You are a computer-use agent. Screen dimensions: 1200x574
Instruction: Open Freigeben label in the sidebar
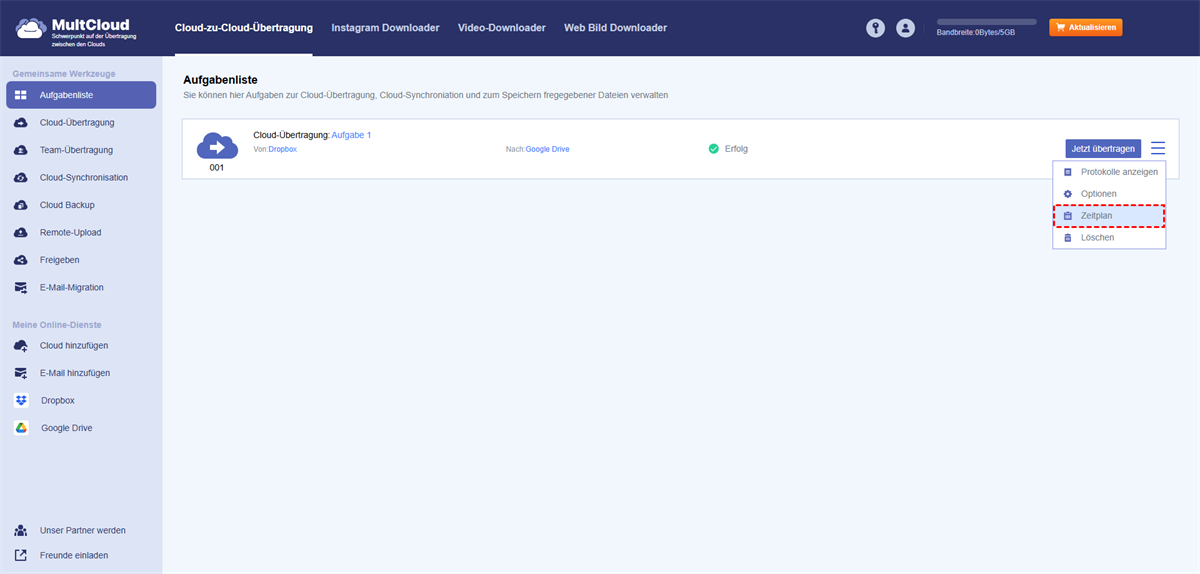pyautogui.click(x=60, y=260)
